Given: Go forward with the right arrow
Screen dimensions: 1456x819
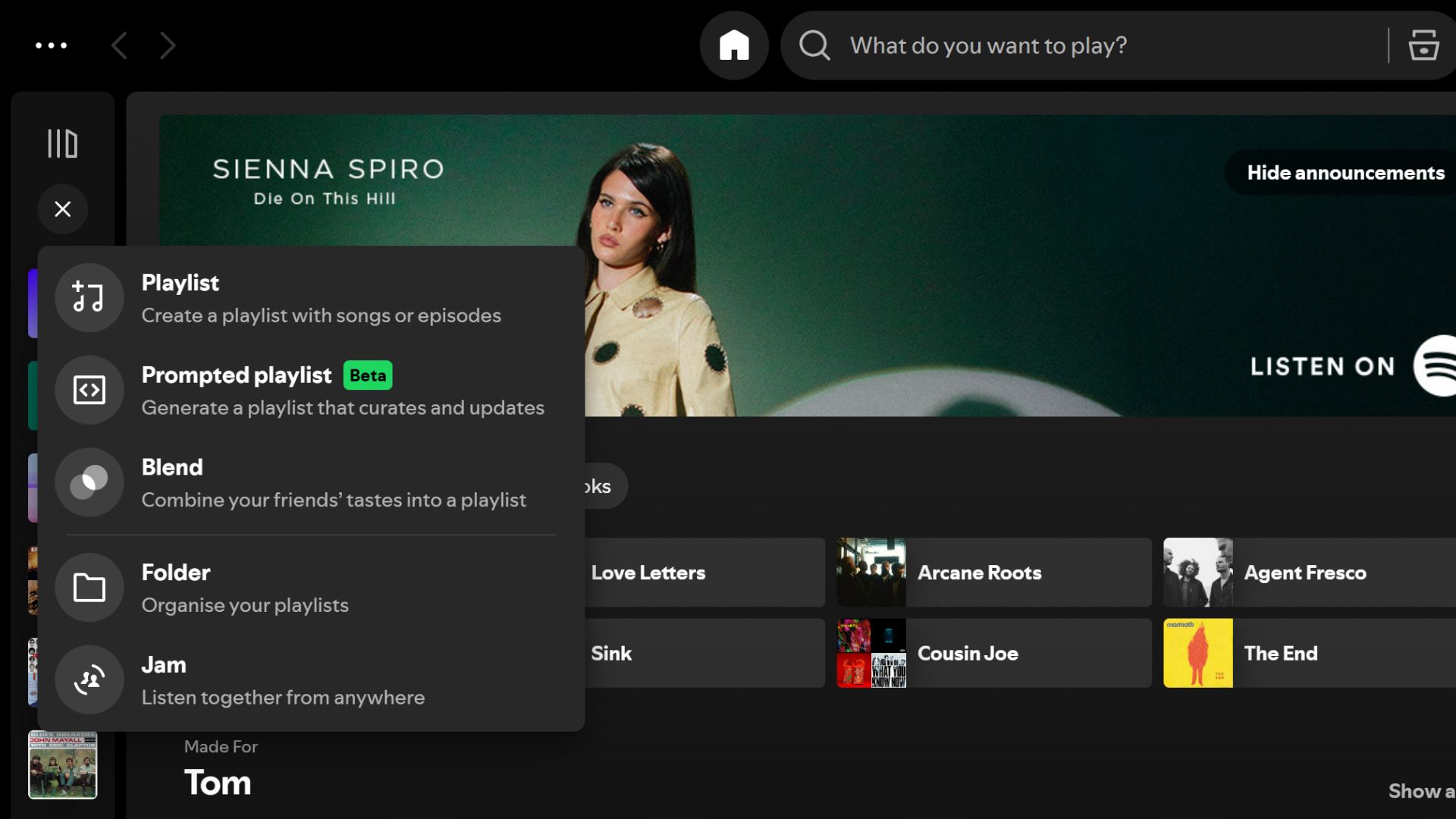Looking at the screenshot, I should (168, 45).
